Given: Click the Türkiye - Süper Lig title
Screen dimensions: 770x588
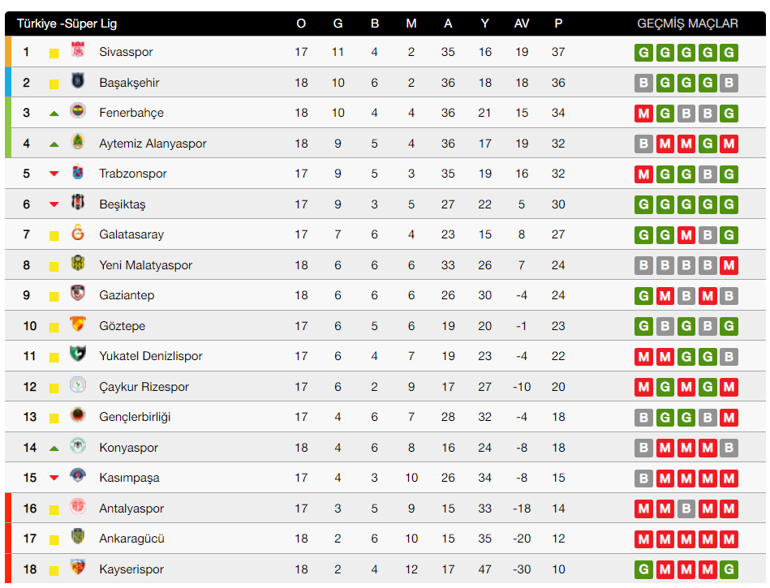Looking at the screenshot, I should point(66,23).
